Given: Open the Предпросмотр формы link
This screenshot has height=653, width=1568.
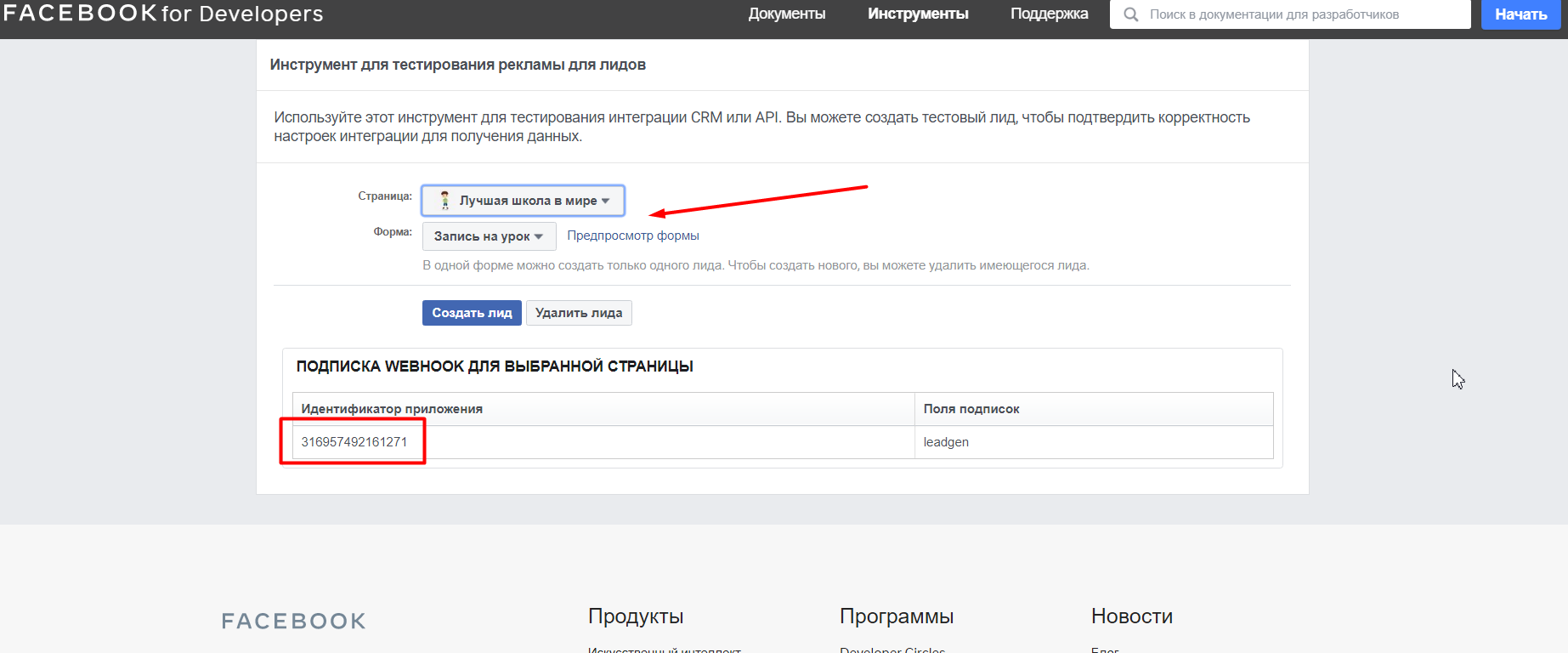Looking at the screenshot, I should pyautogui.click(x=633, y=236).
